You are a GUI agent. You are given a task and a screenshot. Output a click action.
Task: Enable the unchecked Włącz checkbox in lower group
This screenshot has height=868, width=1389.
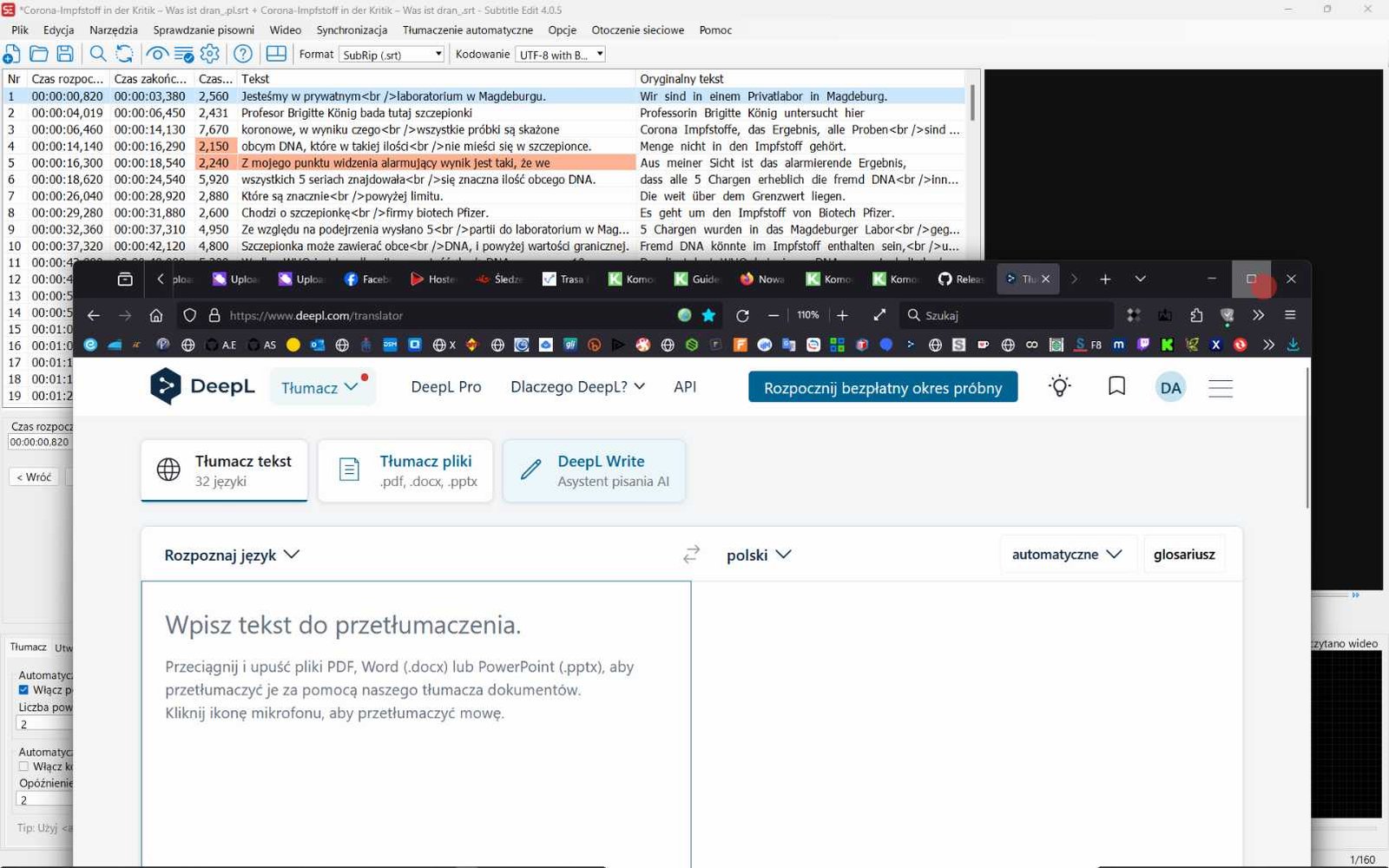point(23,766)
